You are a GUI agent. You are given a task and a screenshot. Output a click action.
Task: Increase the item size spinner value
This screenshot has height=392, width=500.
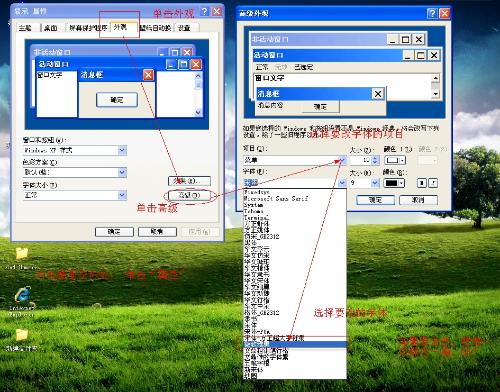pos(376,158)
